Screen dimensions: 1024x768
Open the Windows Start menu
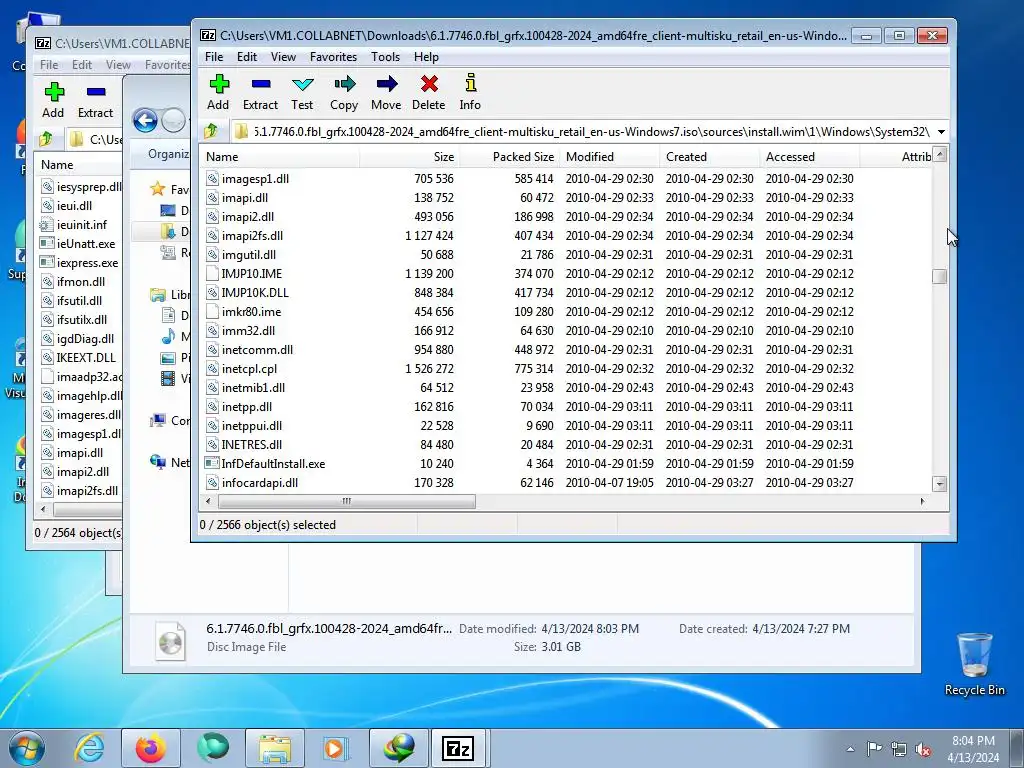(27, 748)
